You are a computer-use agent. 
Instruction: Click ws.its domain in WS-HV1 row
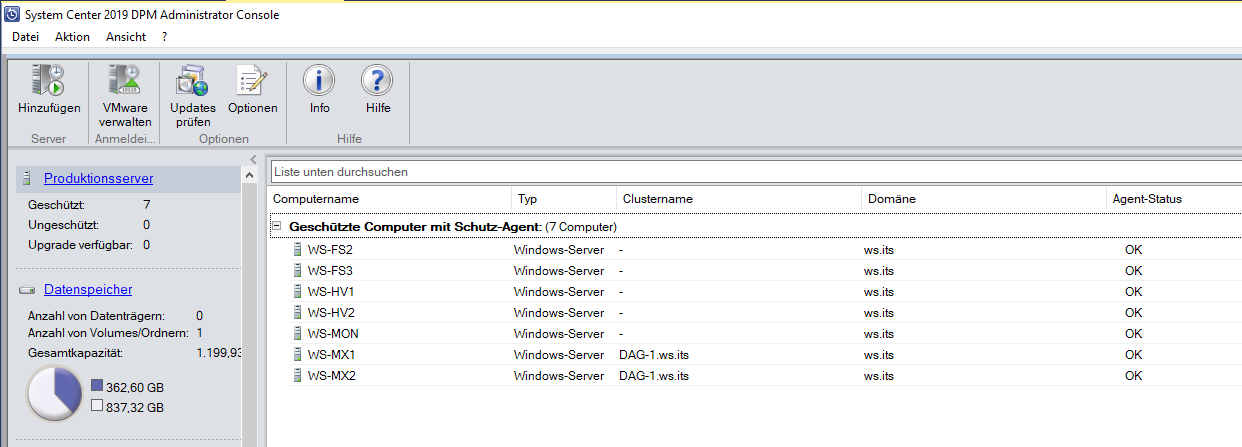880,291
